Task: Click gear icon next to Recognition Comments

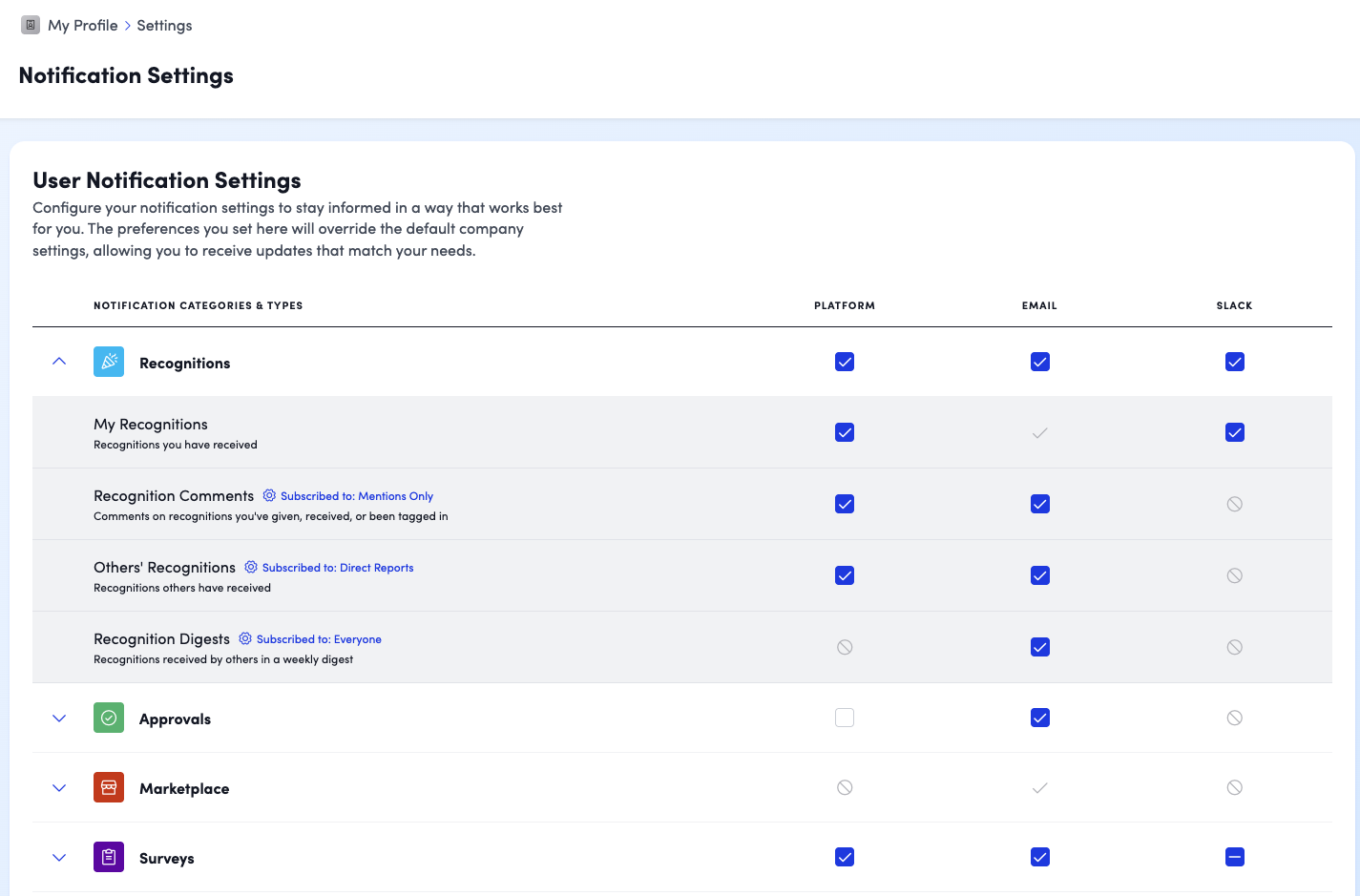Action: (269, 496)
